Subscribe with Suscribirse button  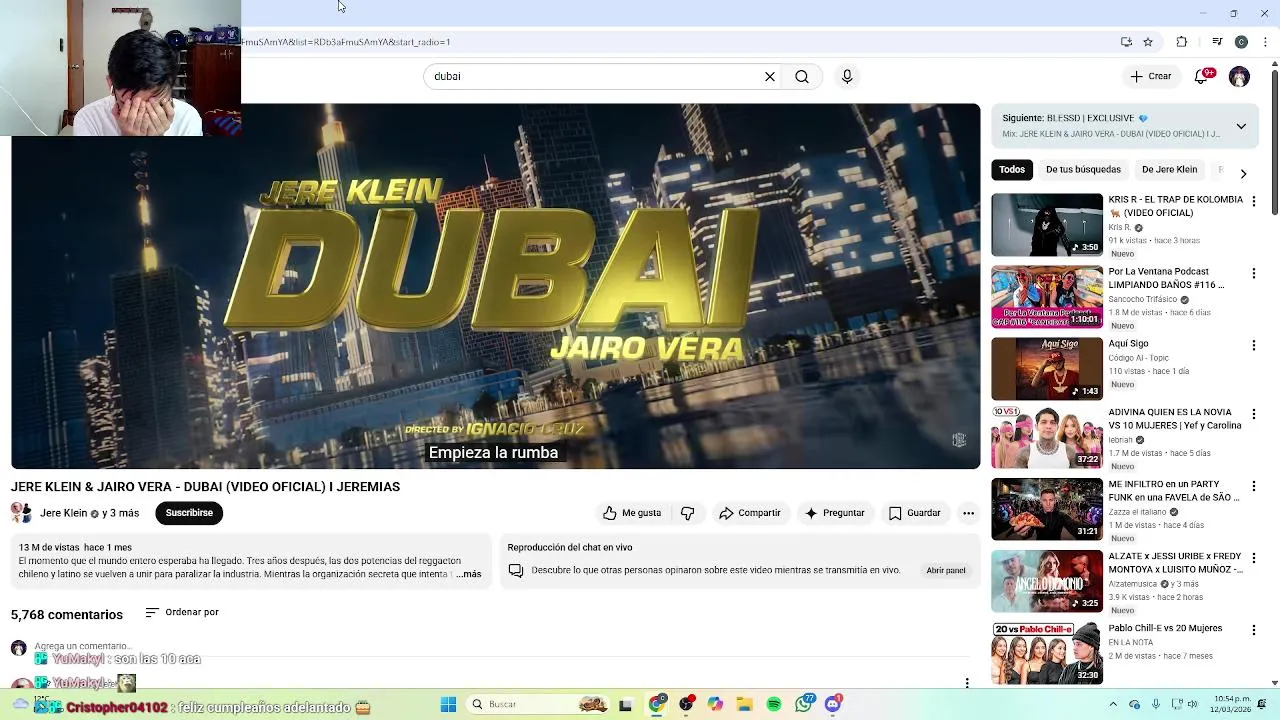point(189,513)
